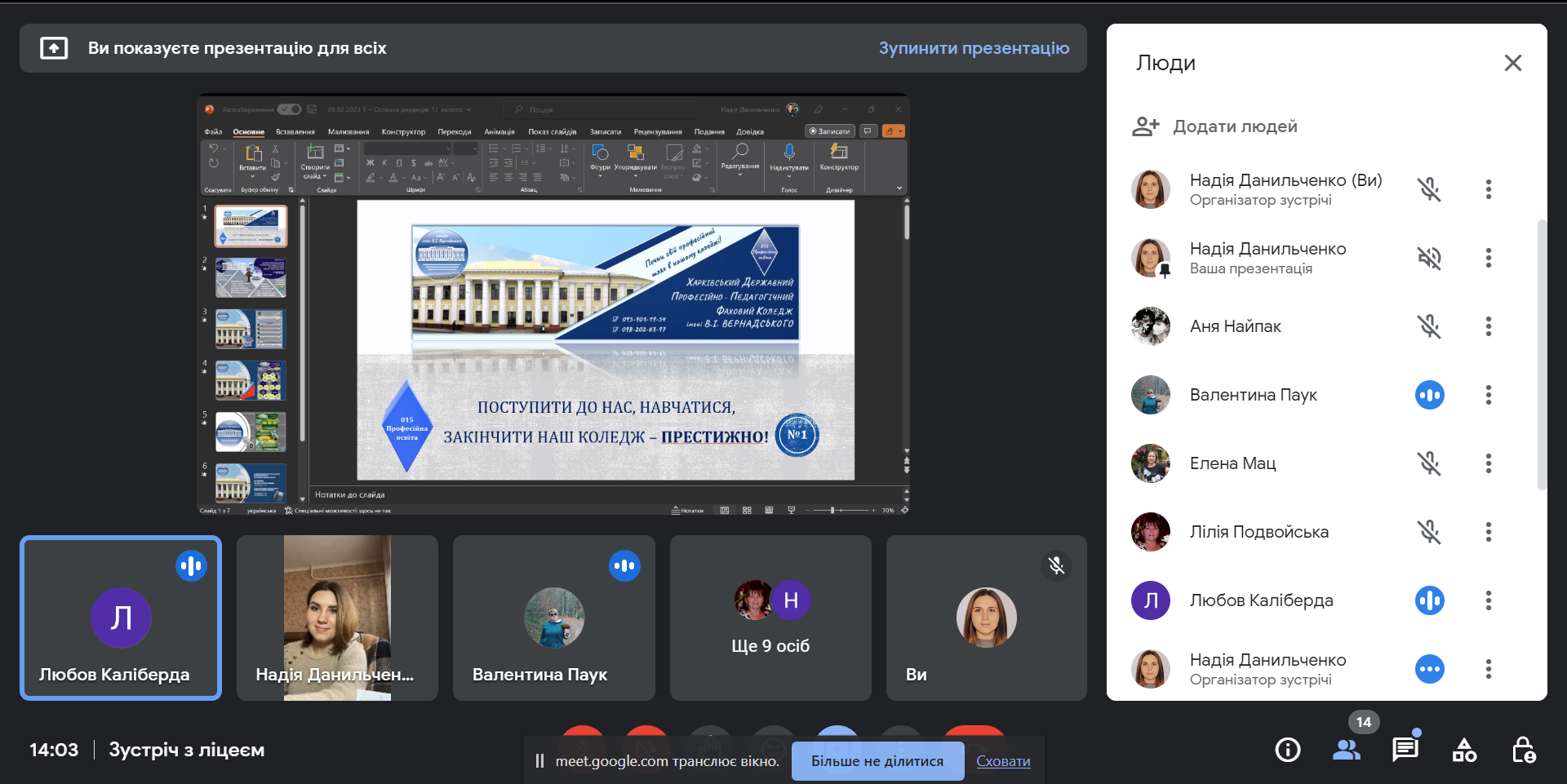Close the Люди panel
The width and height of the screenshot is (1567, 784).
tap(1512, 63)
